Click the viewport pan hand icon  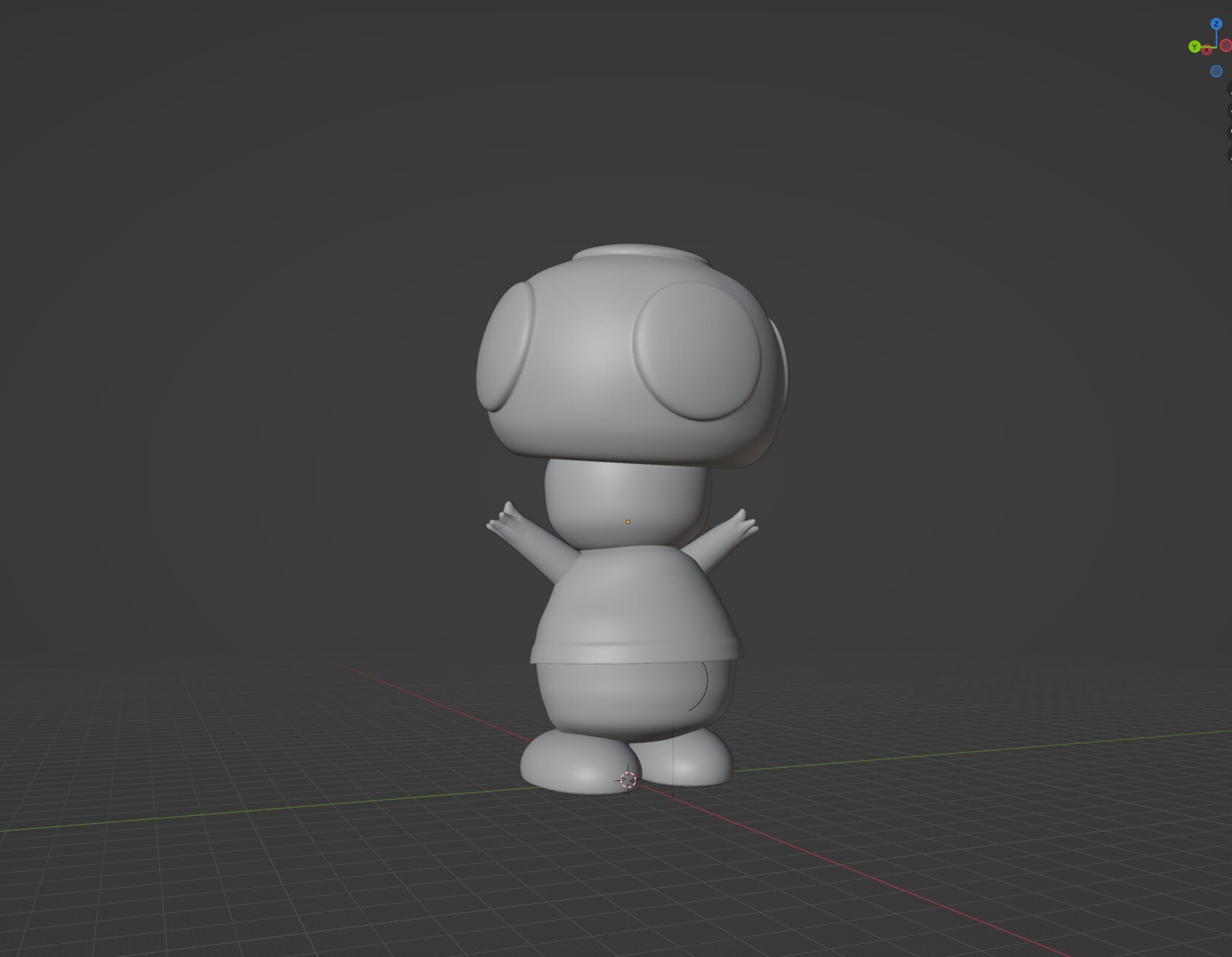pyautogui.click(x=1230, y=111)
